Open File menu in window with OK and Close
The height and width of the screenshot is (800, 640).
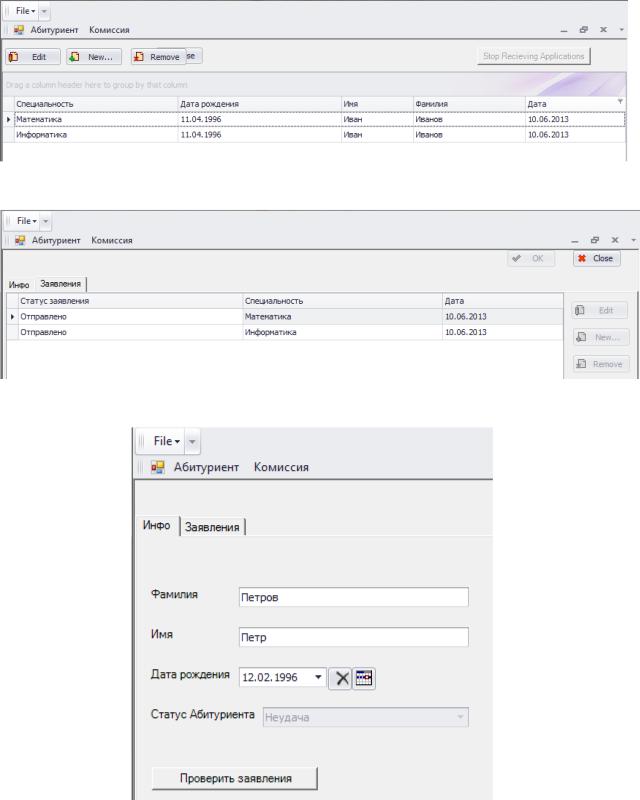coord(27,221)
